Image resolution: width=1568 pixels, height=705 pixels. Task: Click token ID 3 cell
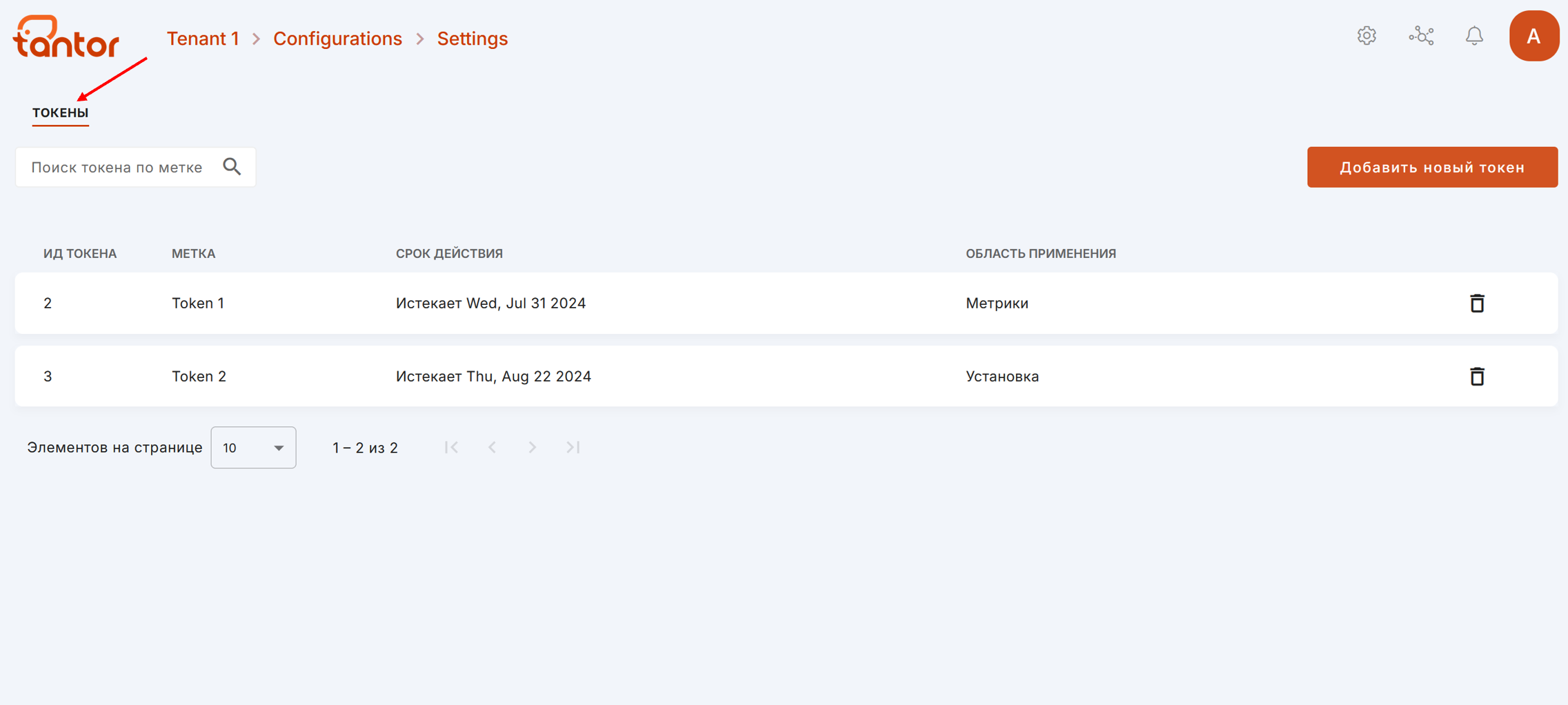point(48,377)
